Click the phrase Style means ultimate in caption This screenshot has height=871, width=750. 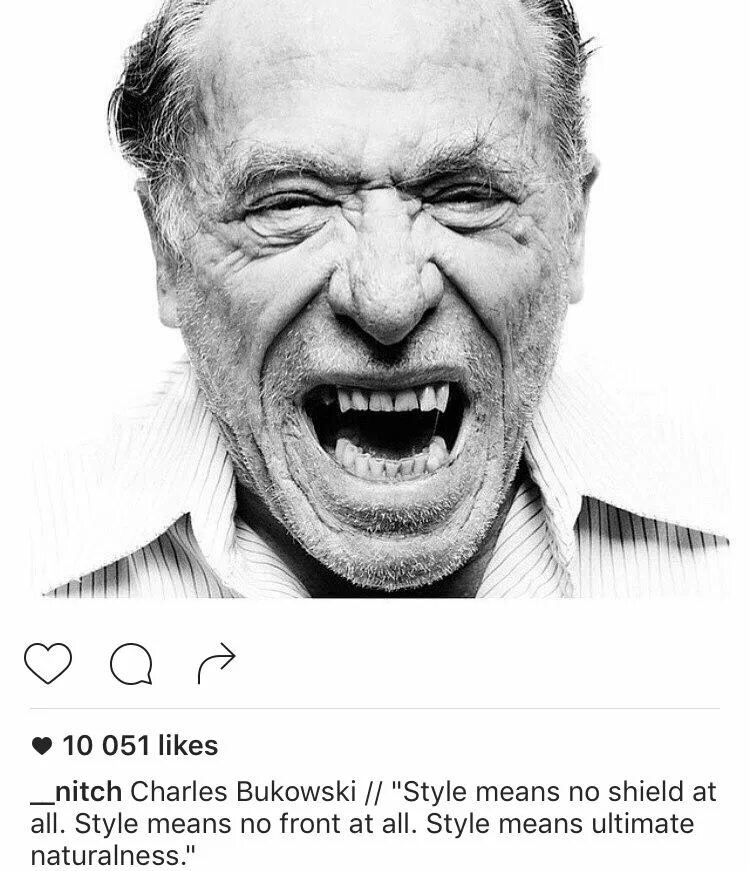[x=560, y=823]
